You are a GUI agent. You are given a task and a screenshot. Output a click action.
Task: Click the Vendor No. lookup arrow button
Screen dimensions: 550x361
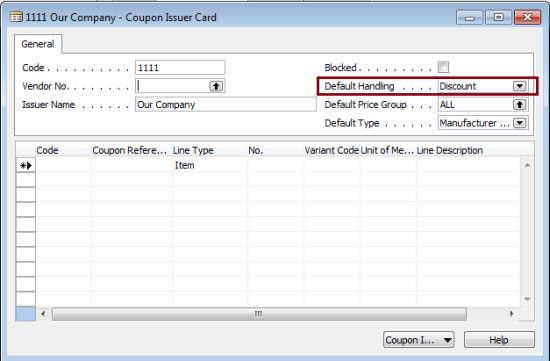pyautogui.click(x=216, y=86)
